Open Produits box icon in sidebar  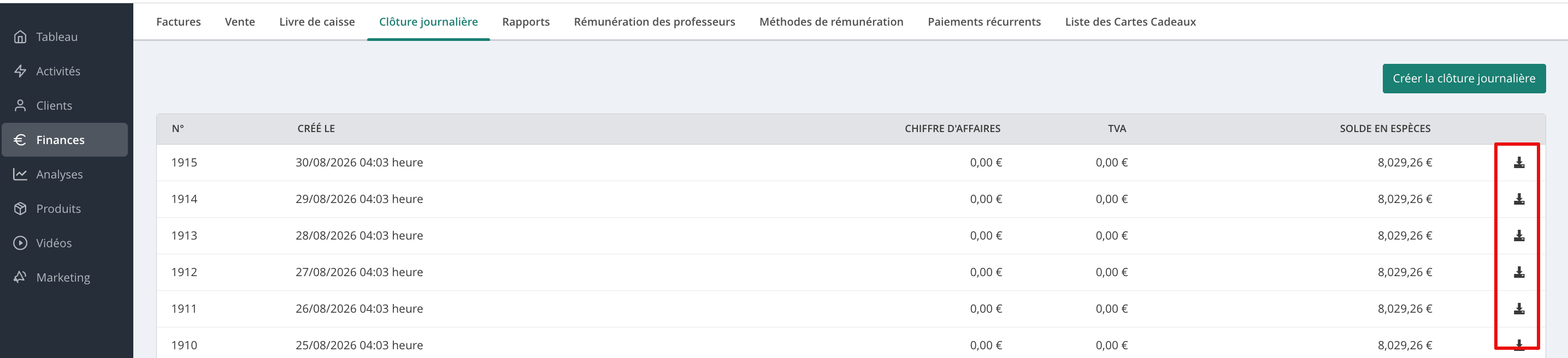click(20, 208)
